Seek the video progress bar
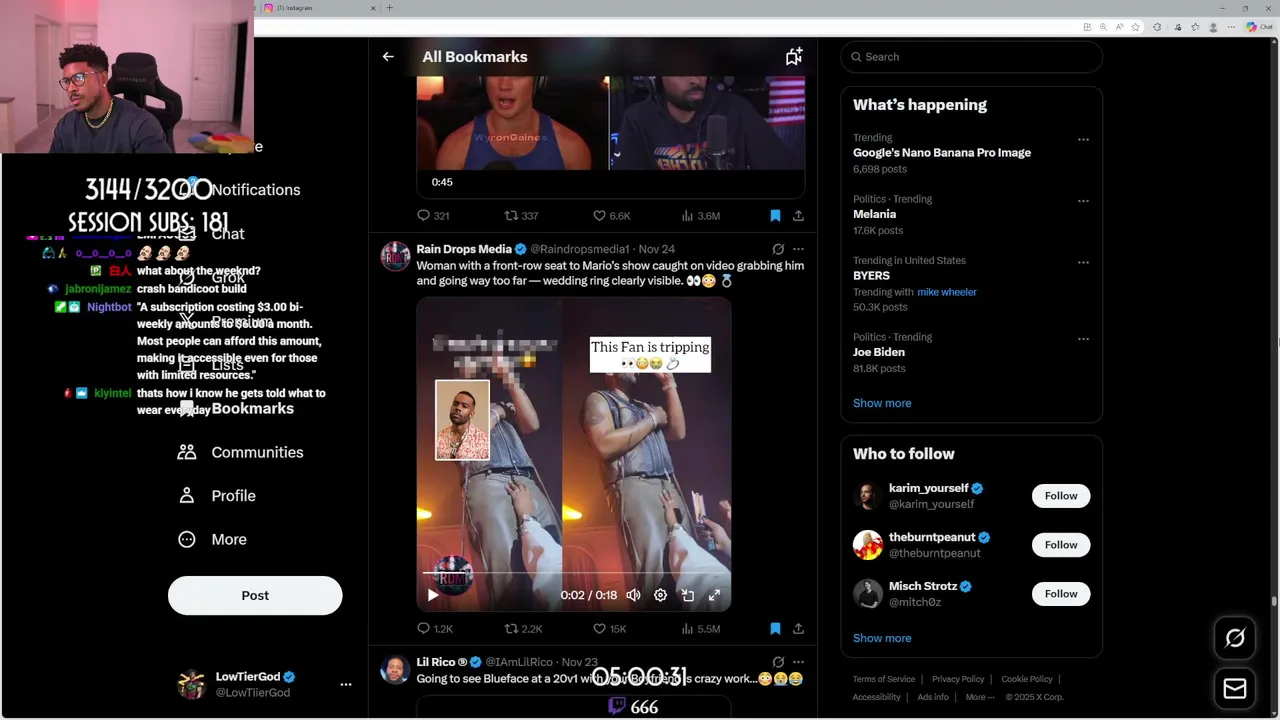The height and width of the screenshot is (720, 1280). (x=574, y=573)
